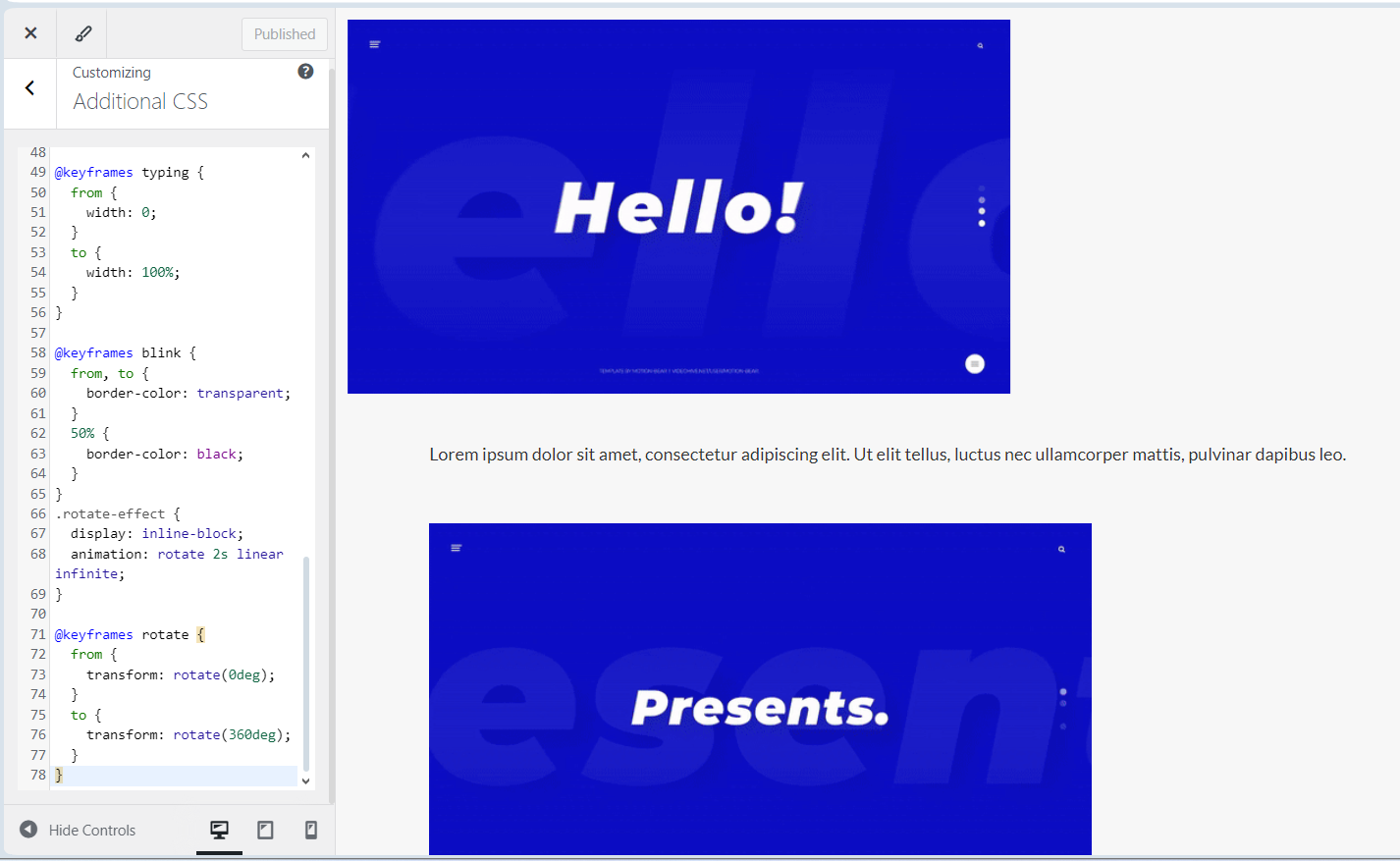The width and height of the screenshot is (1400, 861).
Task: Click the "width: 0;" code line
Action: pyautogui.click(x=122, y=213)
